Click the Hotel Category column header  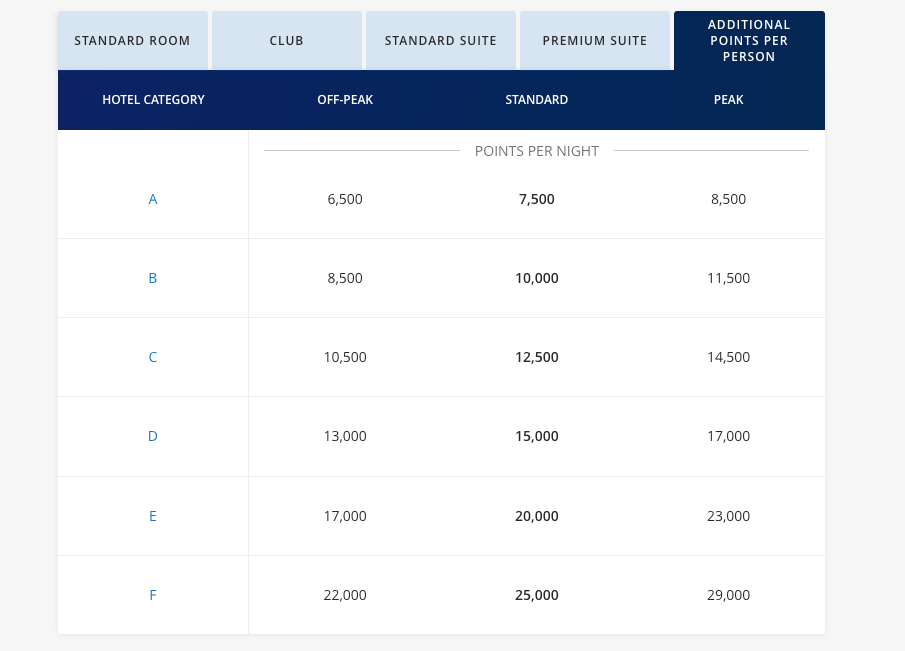[153, 99]
